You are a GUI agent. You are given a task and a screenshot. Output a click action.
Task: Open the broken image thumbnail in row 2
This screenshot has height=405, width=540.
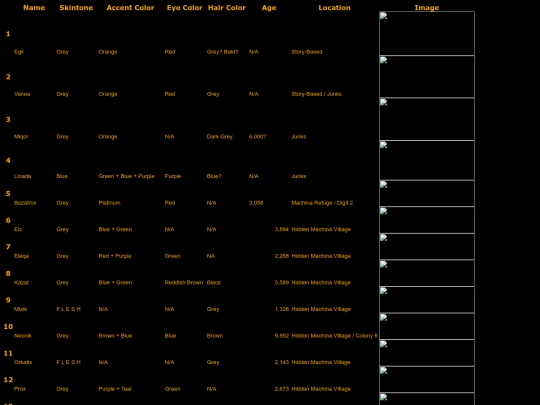tap(427, 77)
